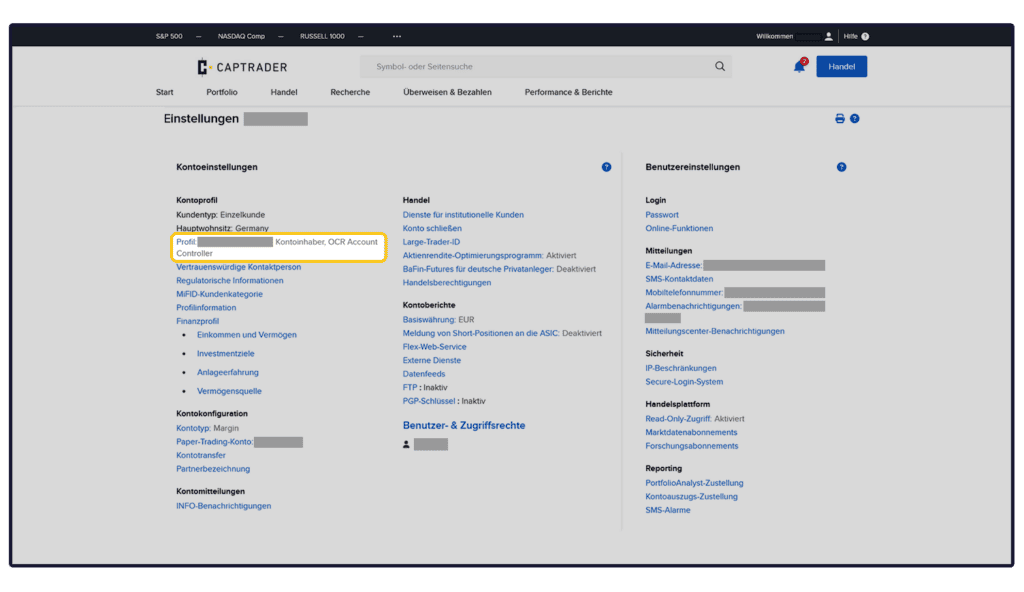Open Secure-Login-System link
The height and width of the screenshot is (592, 1024).
(x=684, y=382)
